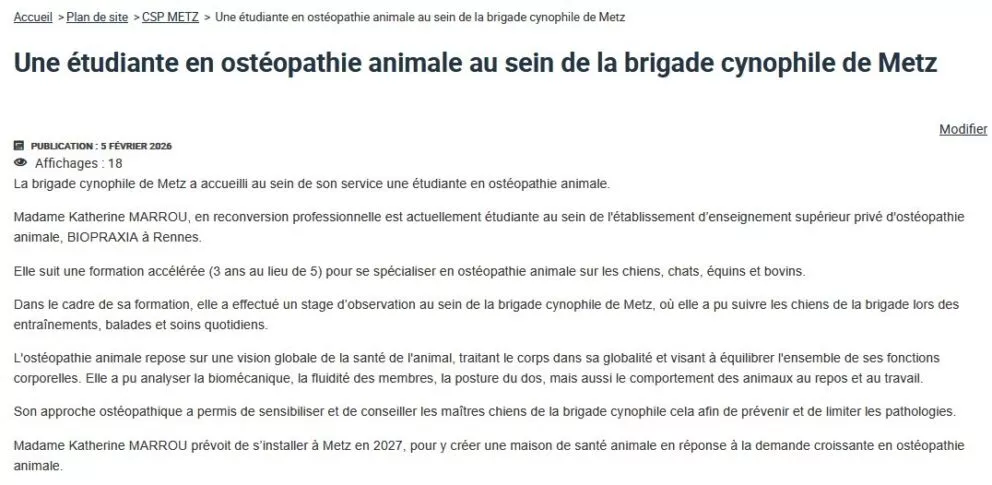This screenshot has width=992, height=485.
Task: Click the breadcrumb separator before CSP METZ
Action: coord(135,18)
